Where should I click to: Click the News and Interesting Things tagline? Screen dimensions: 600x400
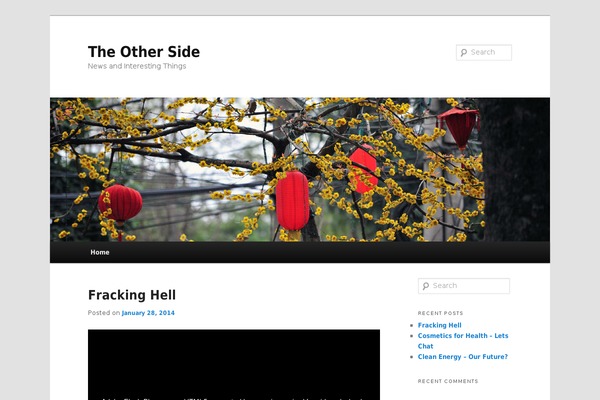[137, 66]
